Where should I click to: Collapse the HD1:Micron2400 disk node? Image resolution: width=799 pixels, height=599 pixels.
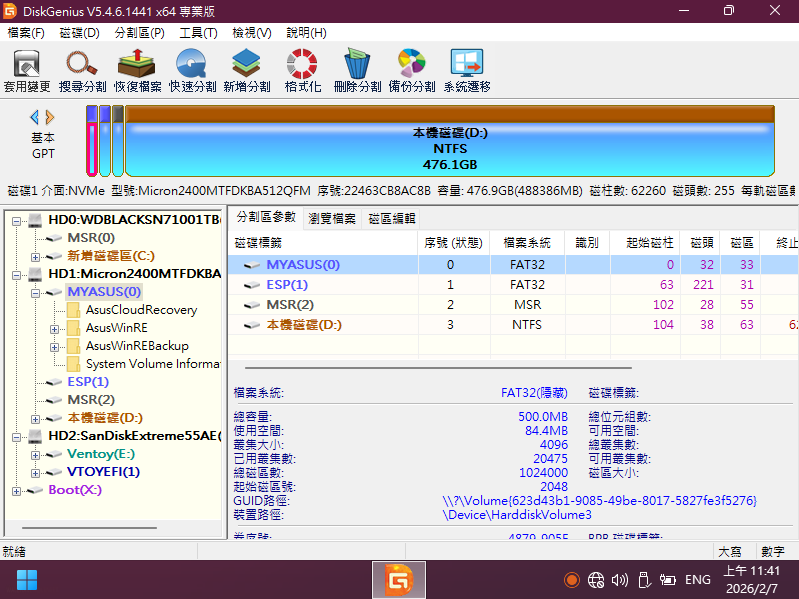pos(17,275)
